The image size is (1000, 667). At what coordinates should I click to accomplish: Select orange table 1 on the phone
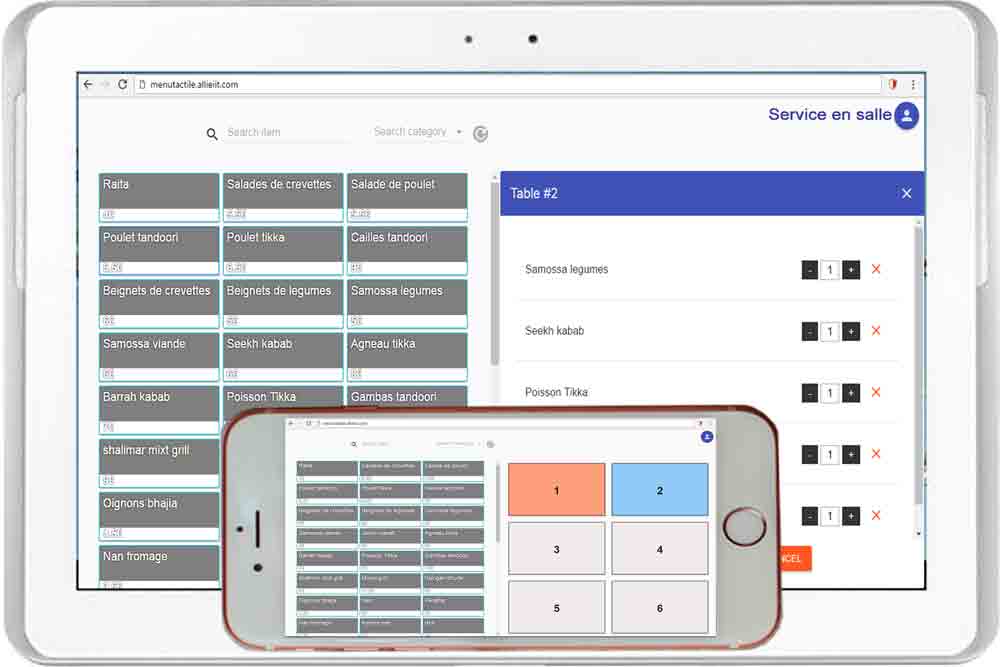point(556,490)
